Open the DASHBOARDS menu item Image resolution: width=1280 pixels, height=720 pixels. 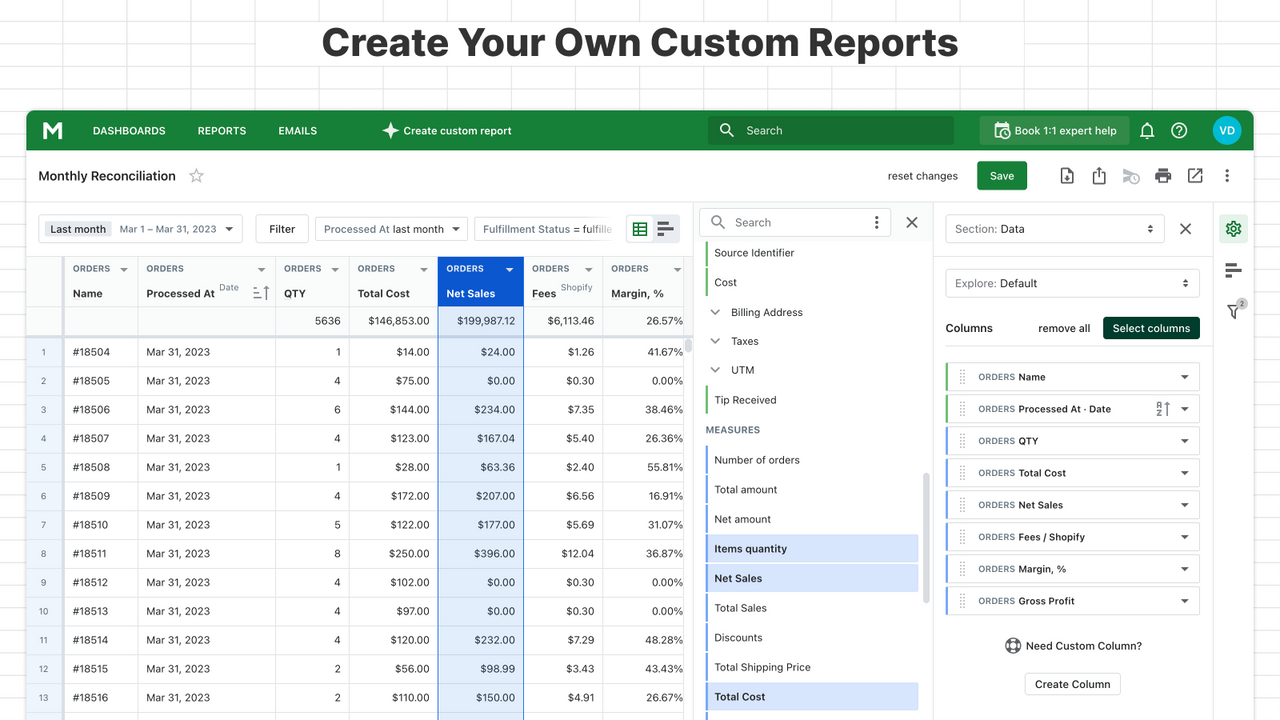[129, 130]
